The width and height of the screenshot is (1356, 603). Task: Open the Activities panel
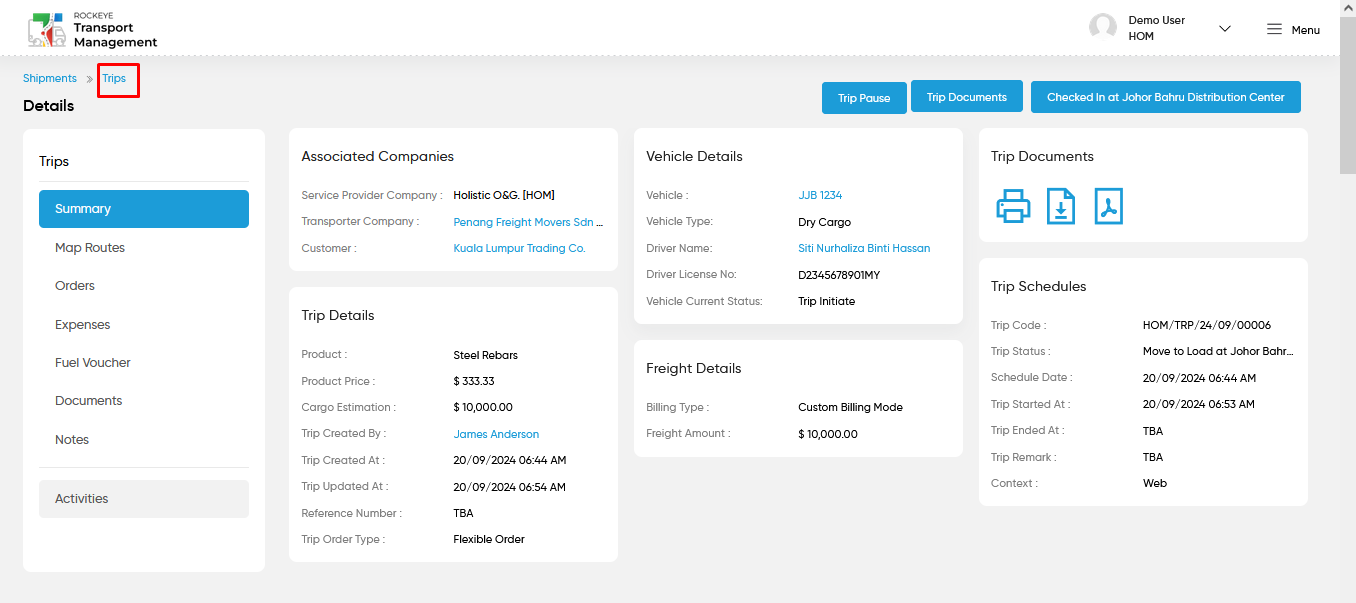[144, 499]
